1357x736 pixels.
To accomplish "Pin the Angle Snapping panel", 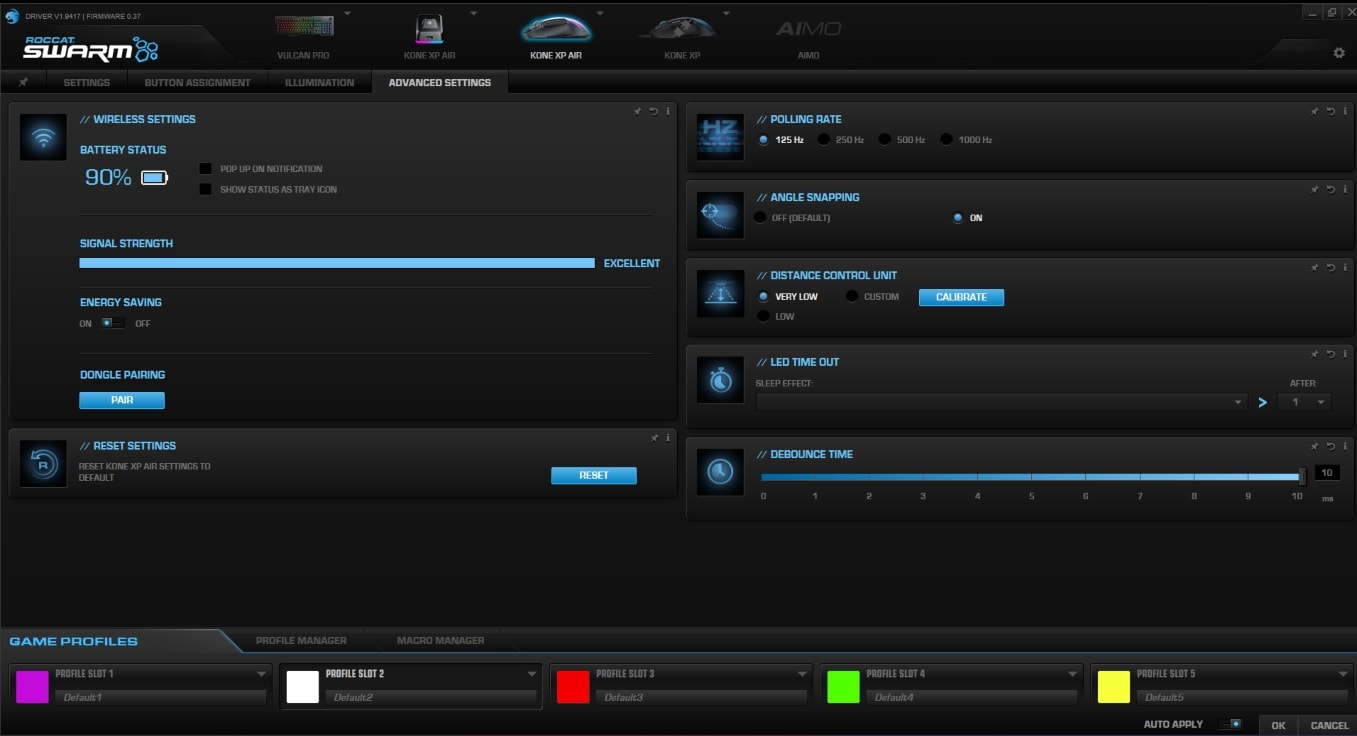I will click(1315, 189).
